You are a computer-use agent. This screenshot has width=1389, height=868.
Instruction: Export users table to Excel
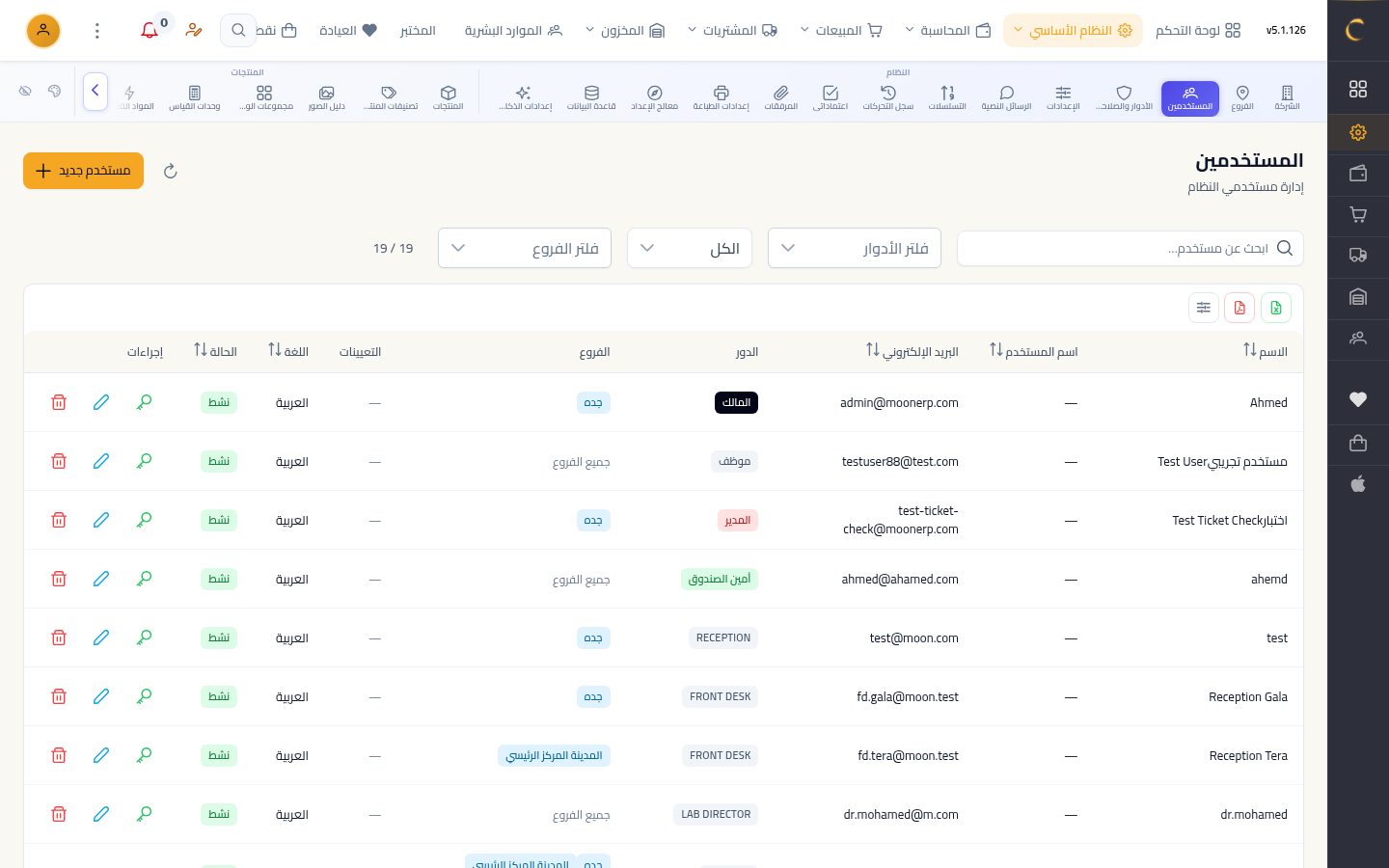[1276, 308]
